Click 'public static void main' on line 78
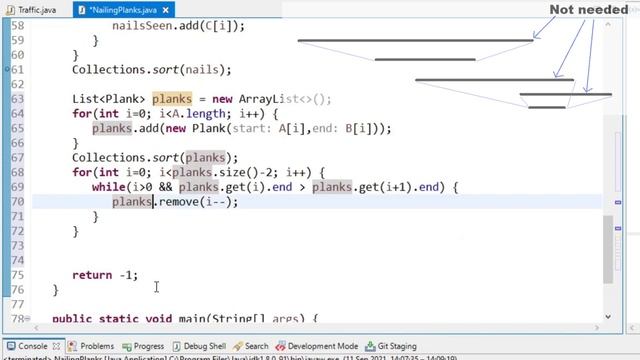This screenshot has width=640, height=360. coord(112,318)
